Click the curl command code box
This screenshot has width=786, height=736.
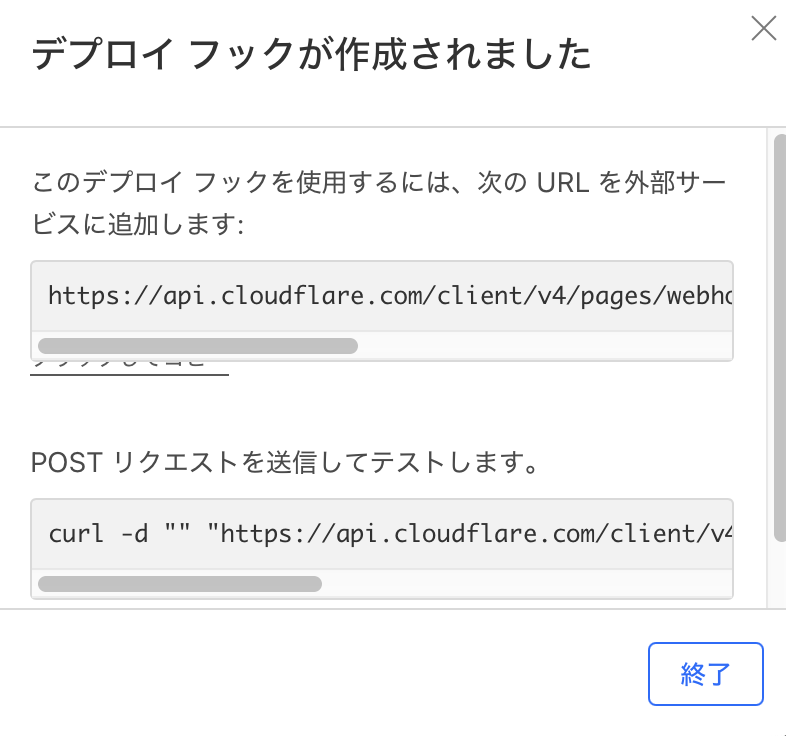(x=382, y=534)
